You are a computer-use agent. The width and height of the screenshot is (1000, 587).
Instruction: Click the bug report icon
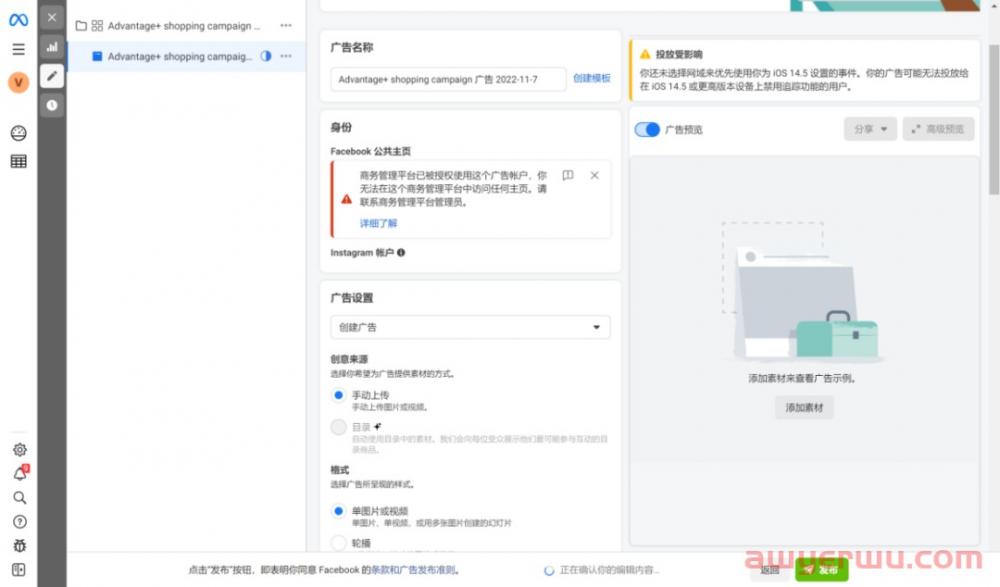pyautogui.click(x=20, y=546)
